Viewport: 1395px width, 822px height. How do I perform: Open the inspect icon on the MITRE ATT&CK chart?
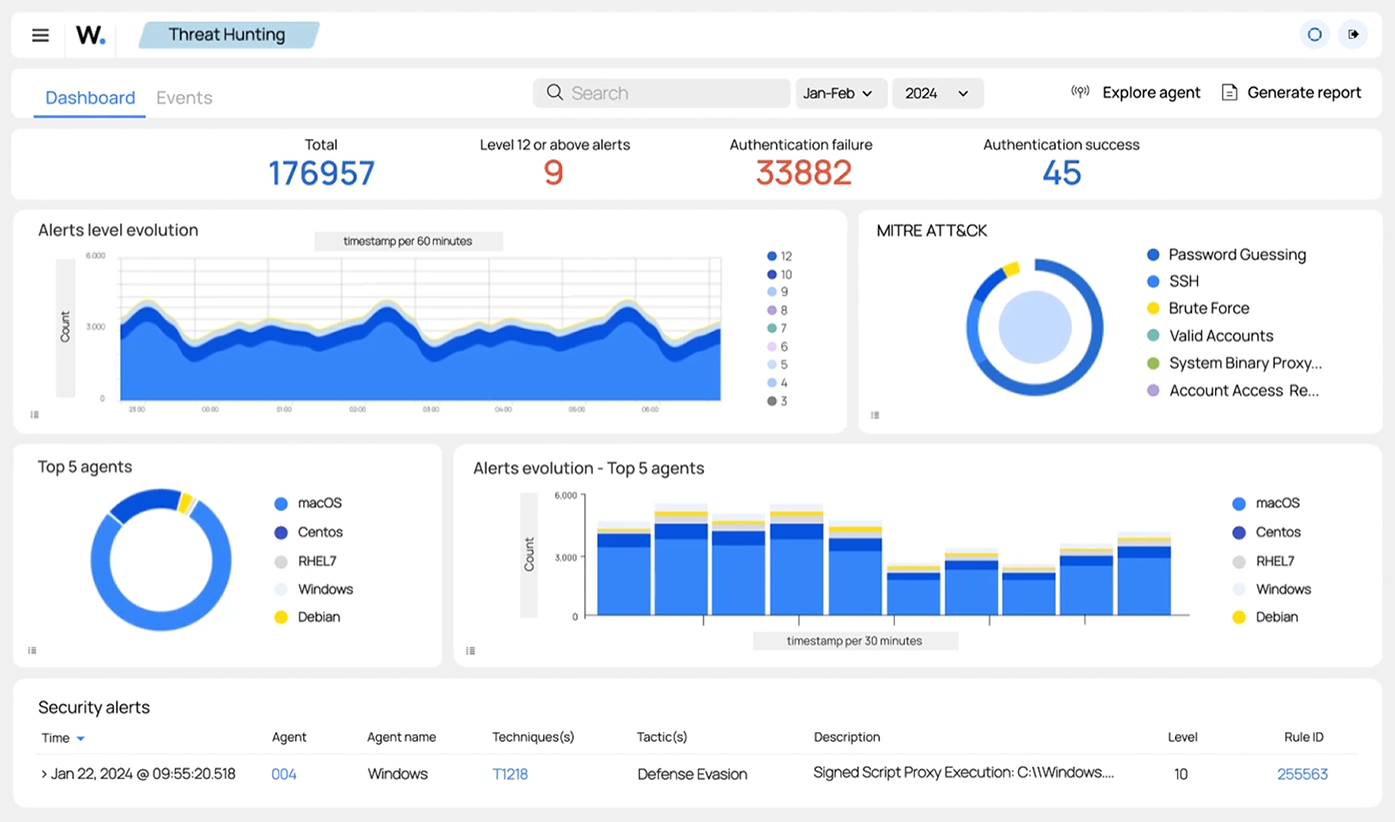[875, 413]
